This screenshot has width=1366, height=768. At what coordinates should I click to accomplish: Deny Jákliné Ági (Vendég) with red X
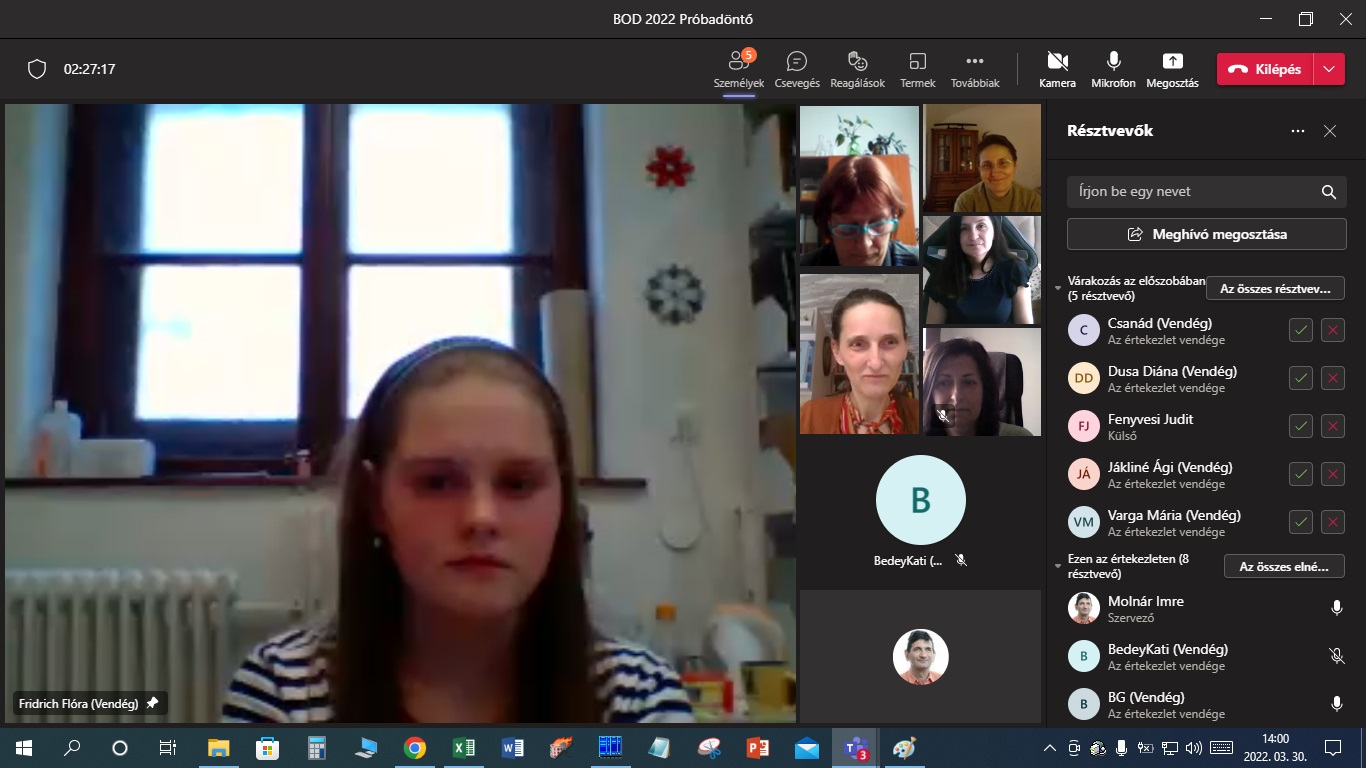(x=1333, y=474)
